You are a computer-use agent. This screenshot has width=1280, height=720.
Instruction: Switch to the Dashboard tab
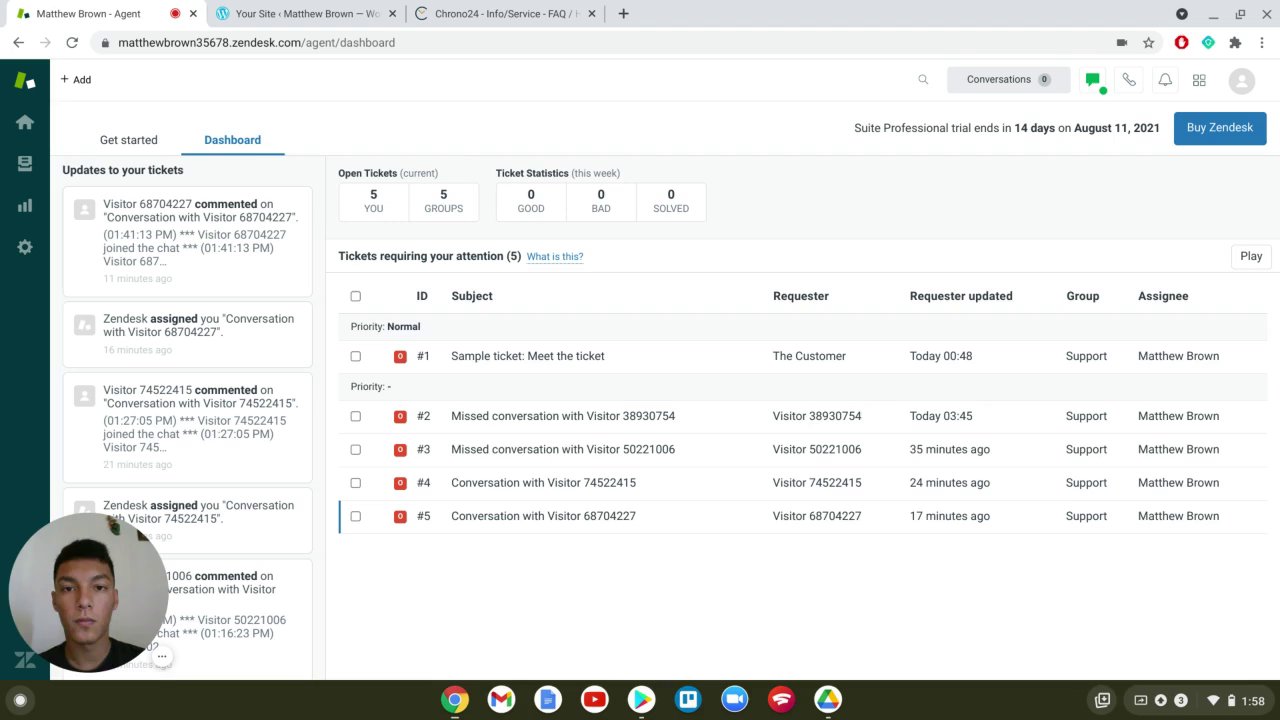pos(233,140)
